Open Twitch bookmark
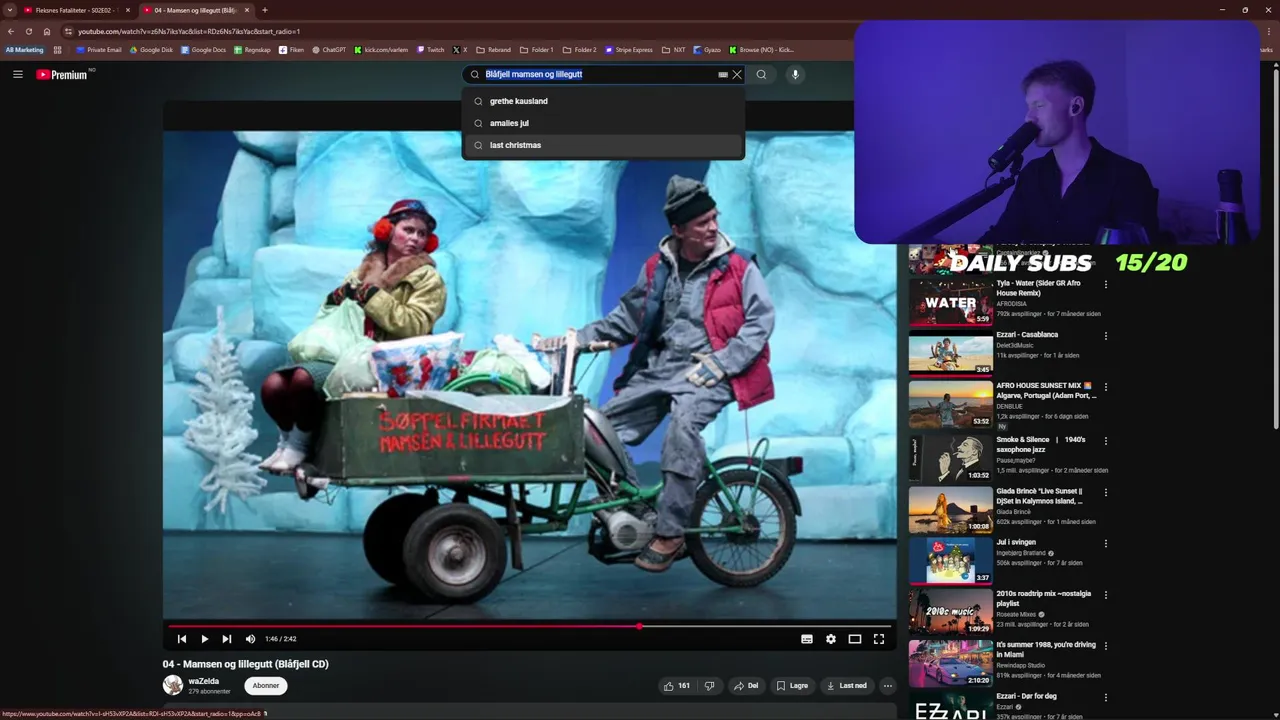This screenshot has width=1280, height=720. [431, 49]
